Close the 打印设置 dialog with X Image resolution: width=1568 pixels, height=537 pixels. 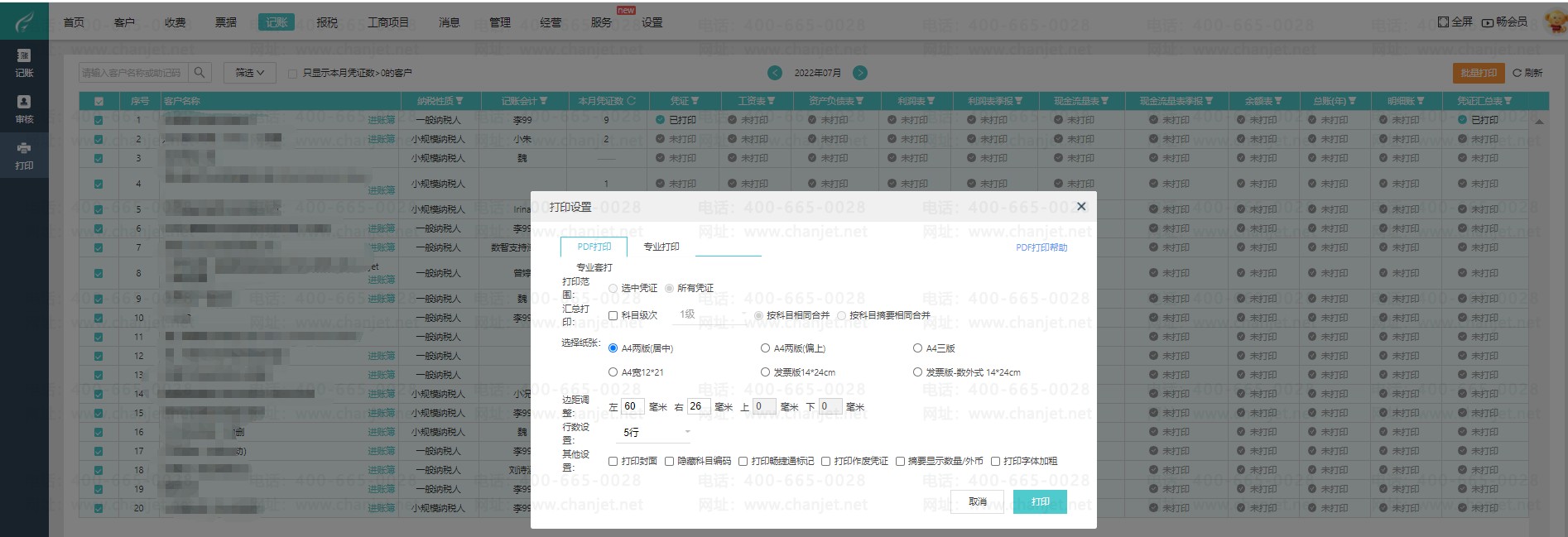click(1080, 207)
